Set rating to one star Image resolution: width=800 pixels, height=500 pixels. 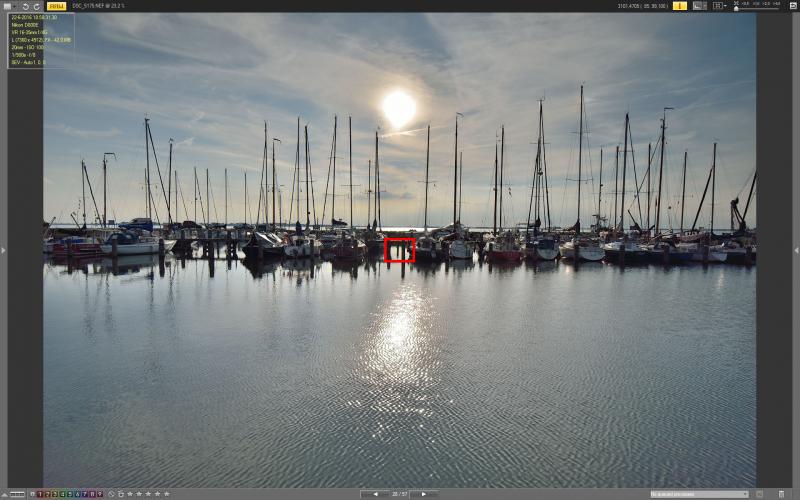(x=130, y=494)
